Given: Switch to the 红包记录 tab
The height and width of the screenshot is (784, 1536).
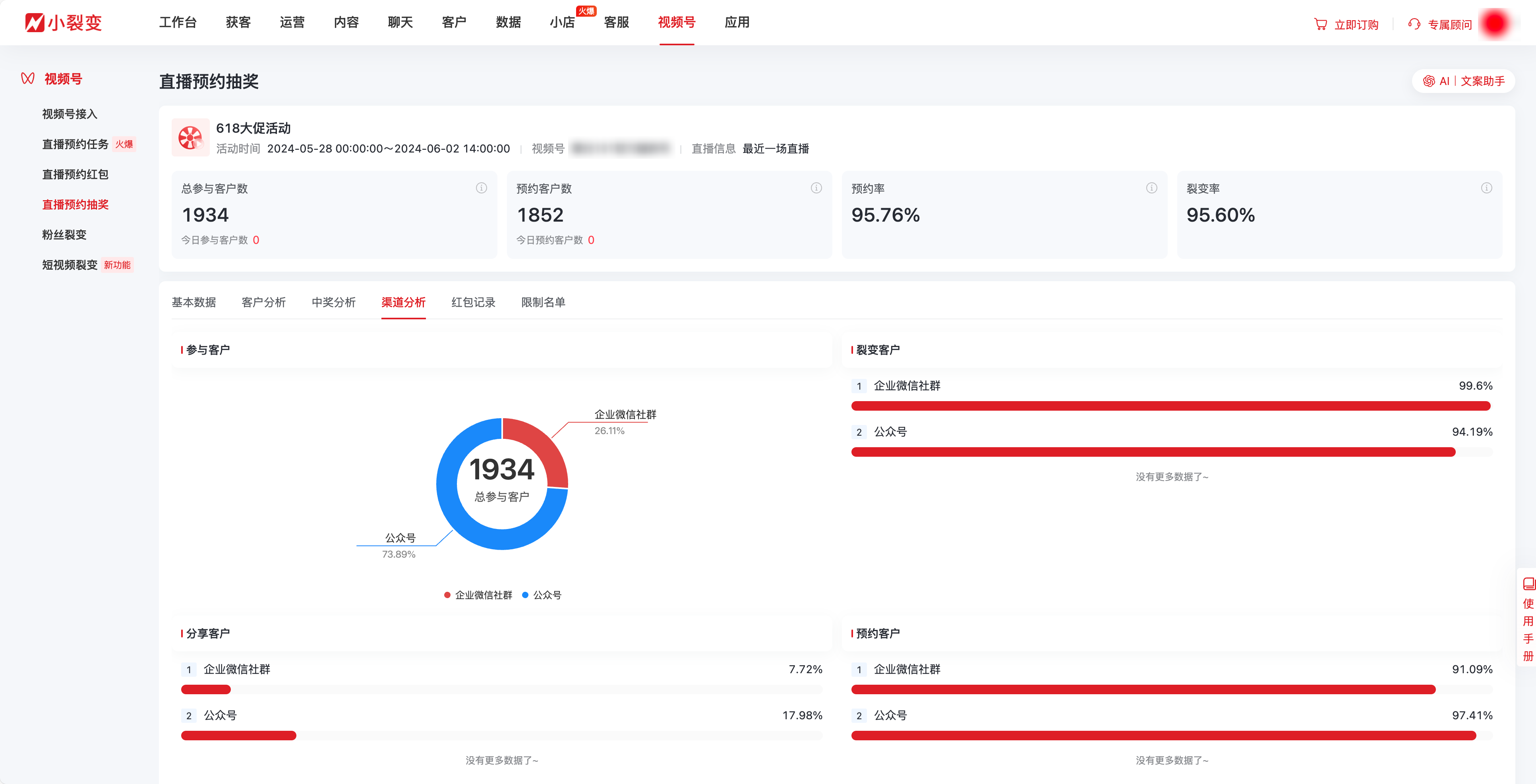Looking at the screenshot, I should click(473, 302).
